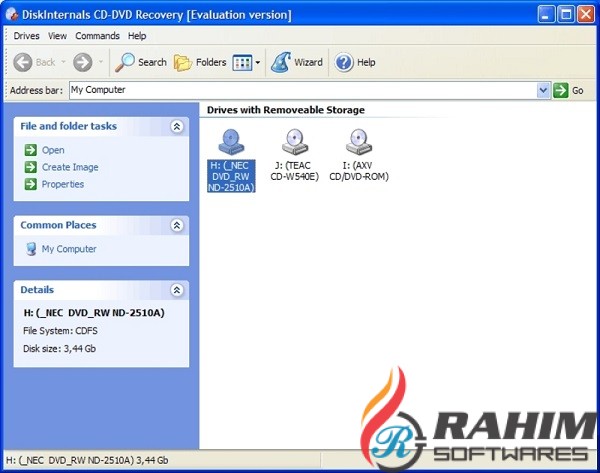This screenshot has height=473, width=600.
Task: Maximize the DiskInternals window
Action: tap(566, 15)
